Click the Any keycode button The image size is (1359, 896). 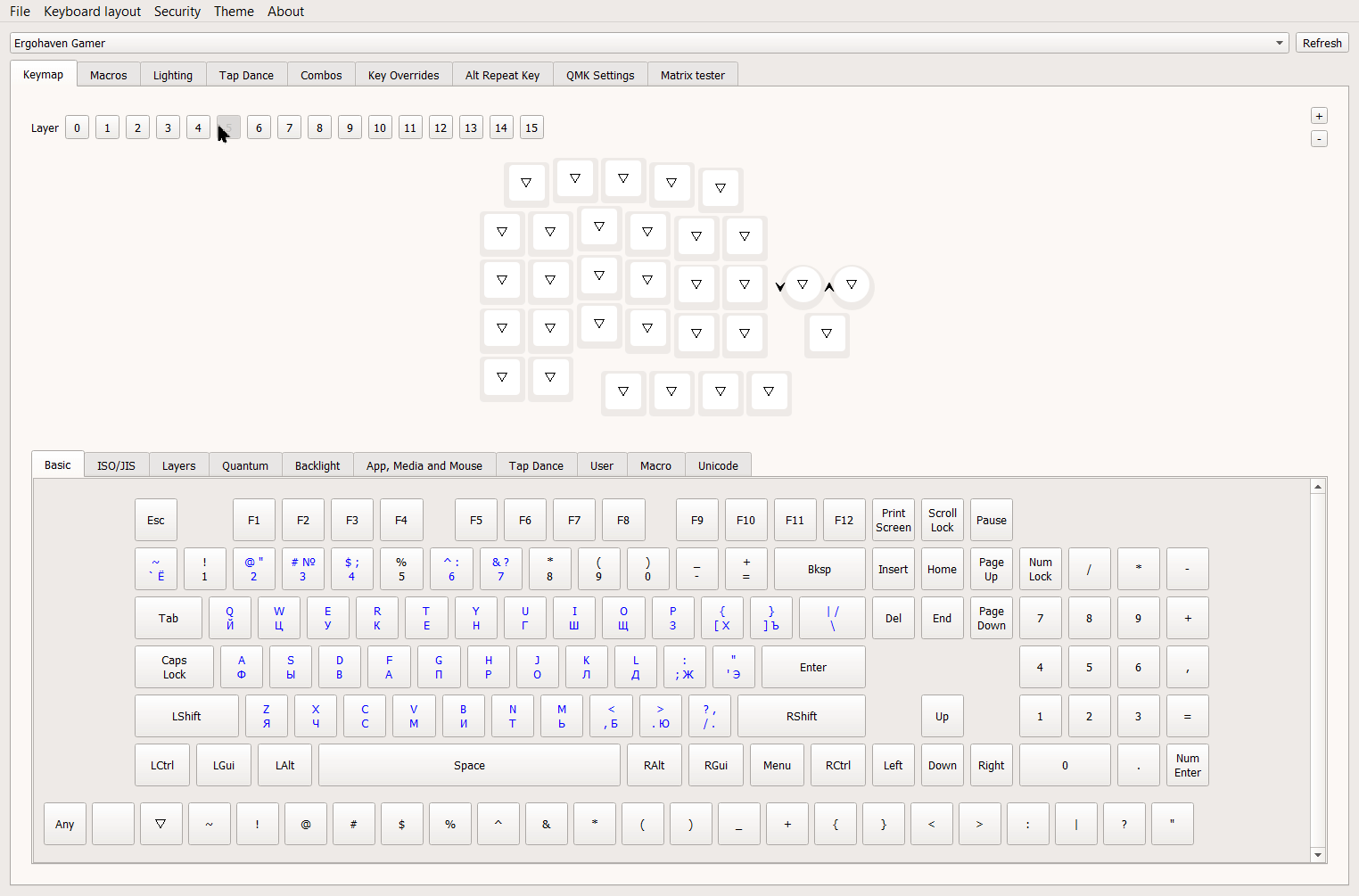click(x=65, y=824)
